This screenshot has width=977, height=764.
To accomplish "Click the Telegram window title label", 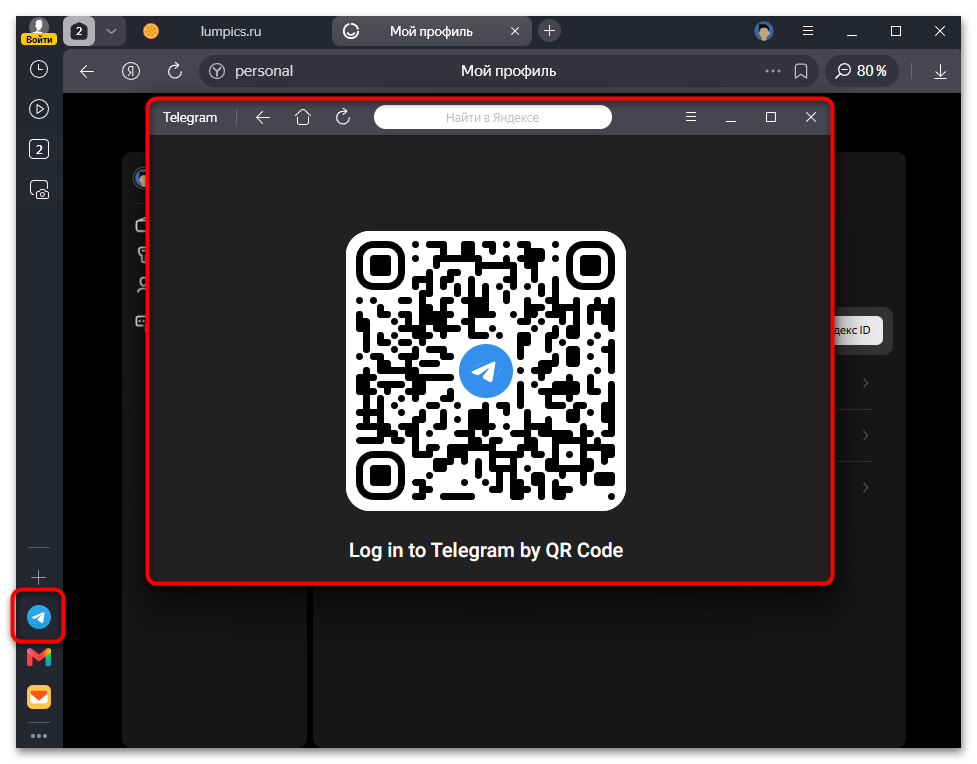I will [190, 117].
